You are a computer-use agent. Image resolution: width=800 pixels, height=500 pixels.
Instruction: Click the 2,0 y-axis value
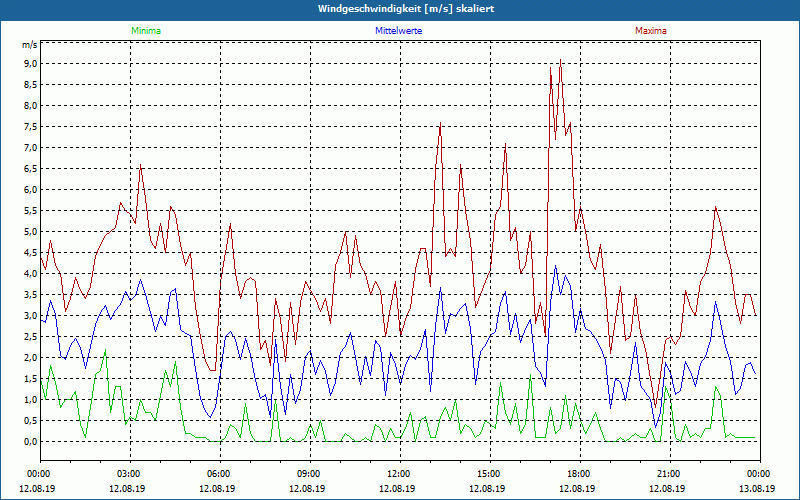pyautogui.click(x=31, y=358)
